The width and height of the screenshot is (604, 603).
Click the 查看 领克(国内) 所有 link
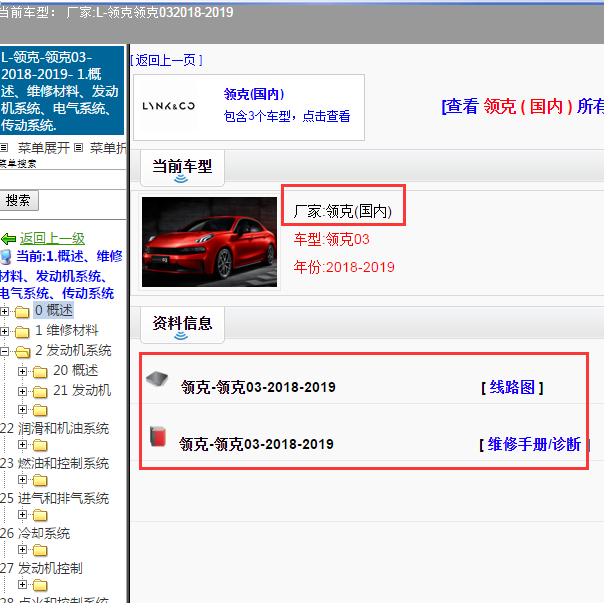[522, 106]
